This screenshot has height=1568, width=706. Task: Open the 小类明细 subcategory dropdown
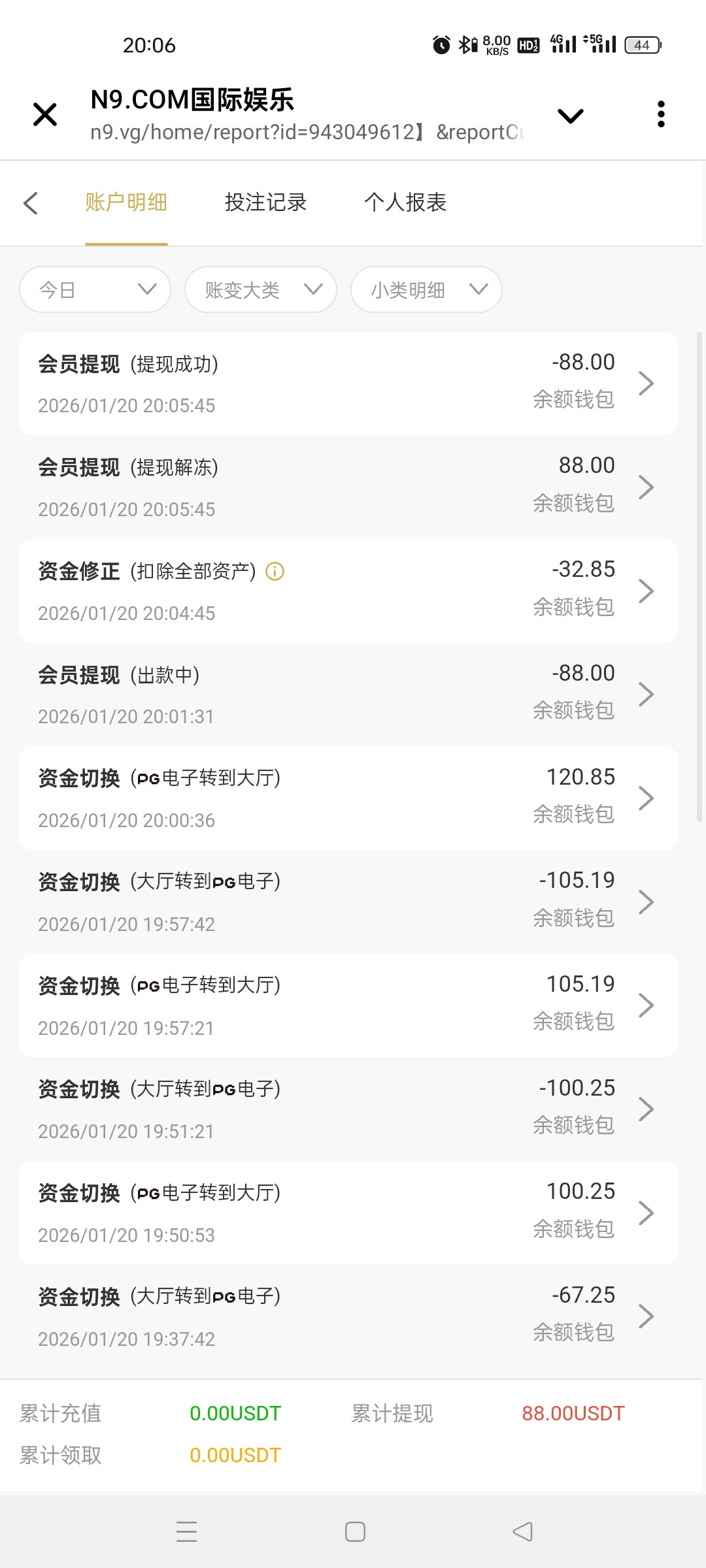coord(426,289)
